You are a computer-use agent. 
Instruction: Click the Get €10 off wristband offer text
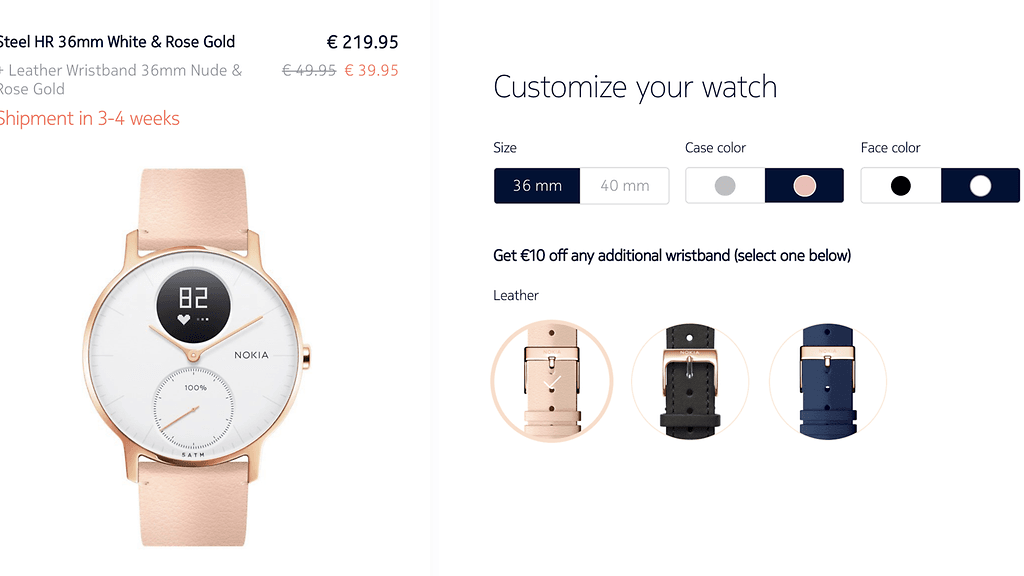tap(672, 255)
